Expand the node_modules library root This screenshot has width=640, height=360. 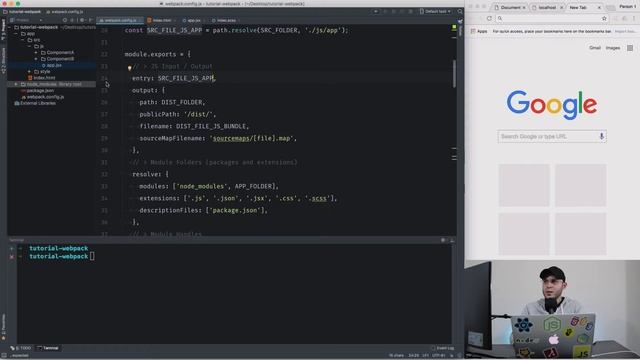point(16,84)
